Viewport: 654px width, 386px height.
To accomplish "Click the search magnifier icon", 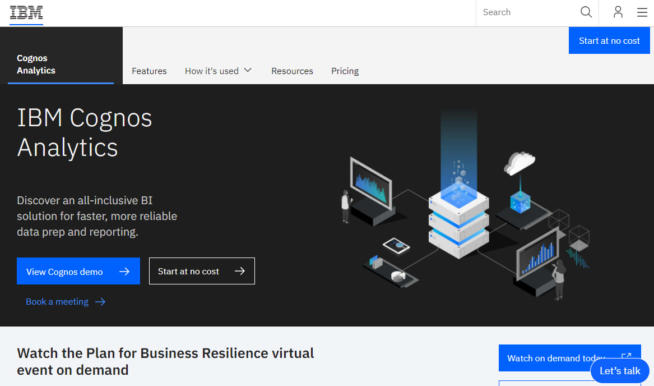I will (586, 12).
